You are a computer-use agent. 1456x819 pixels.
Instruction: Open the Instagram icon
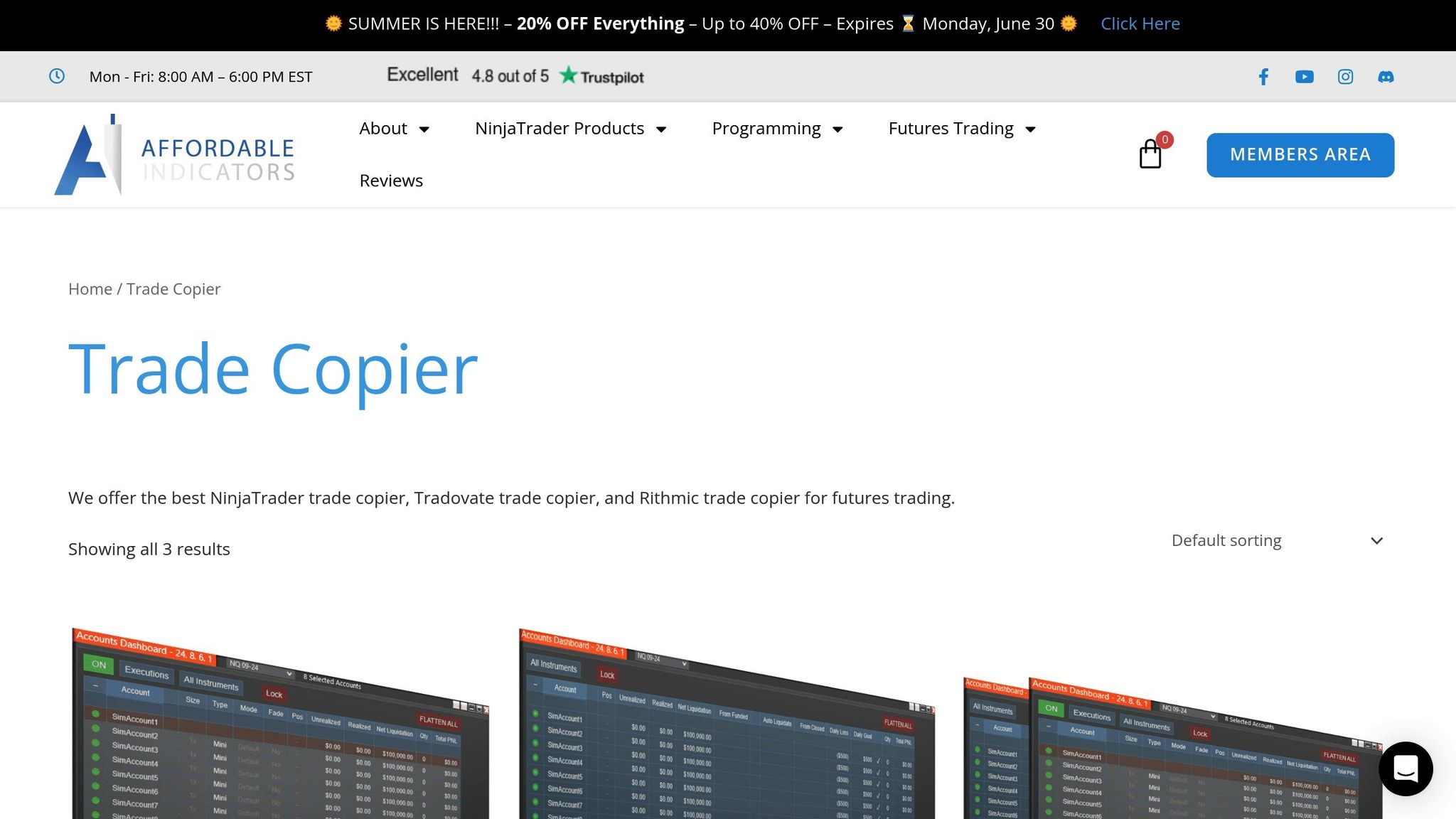coord(1345,76)
